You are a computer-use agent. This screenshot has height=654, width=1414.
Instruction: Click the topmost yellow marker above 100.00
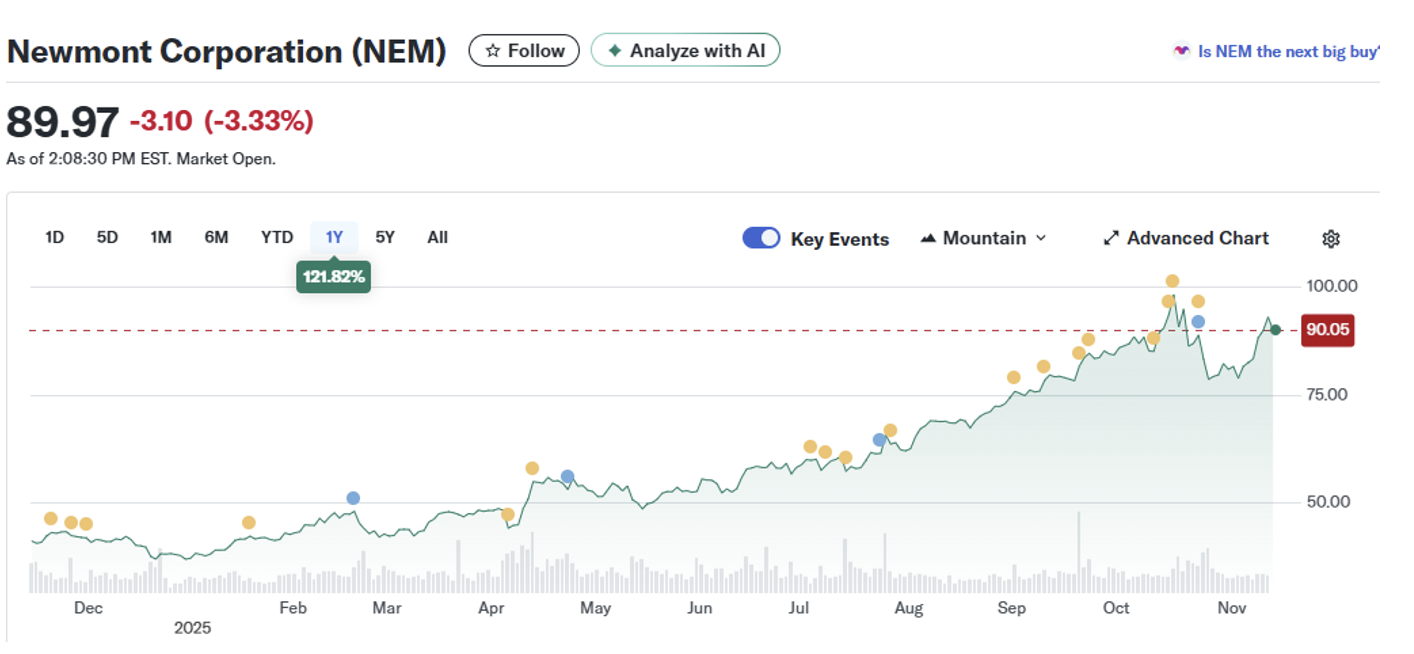tap(1172, 281)
